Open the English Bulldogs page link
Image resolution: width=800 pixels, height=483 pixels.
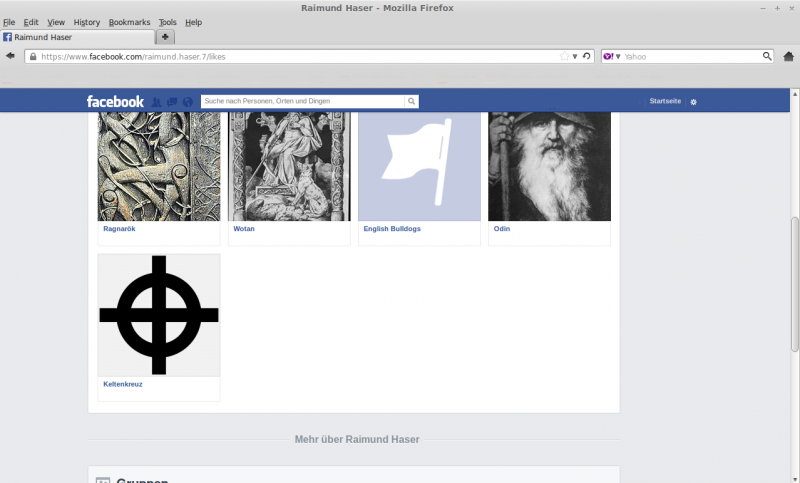coord(392,228)
